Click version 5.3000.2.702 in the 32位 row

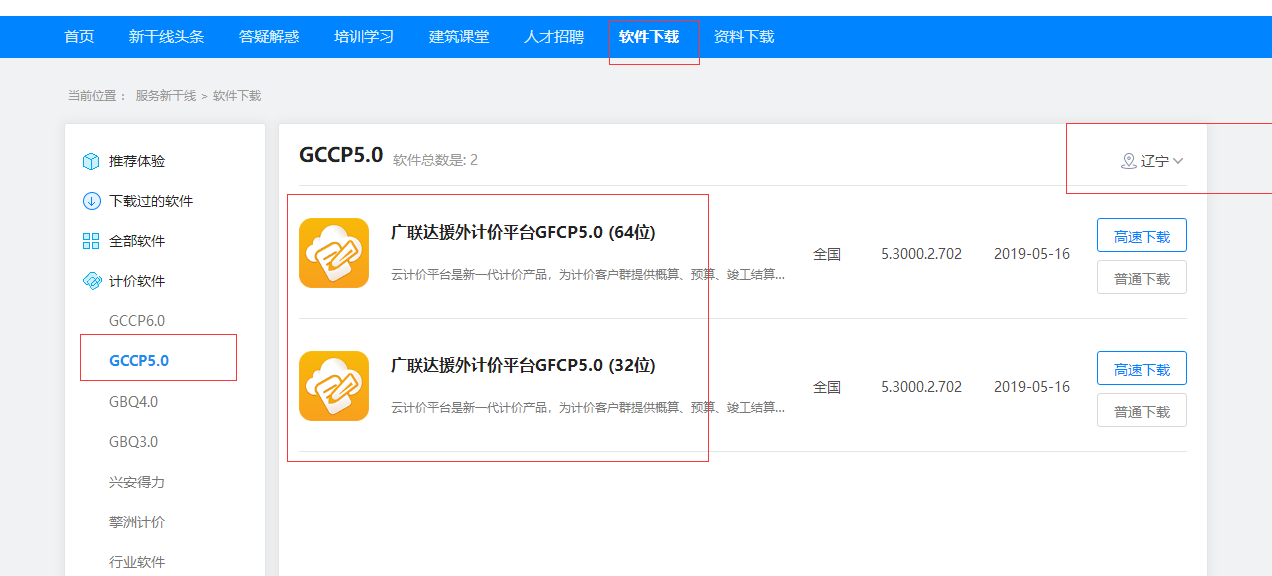[x=921, y=387]
